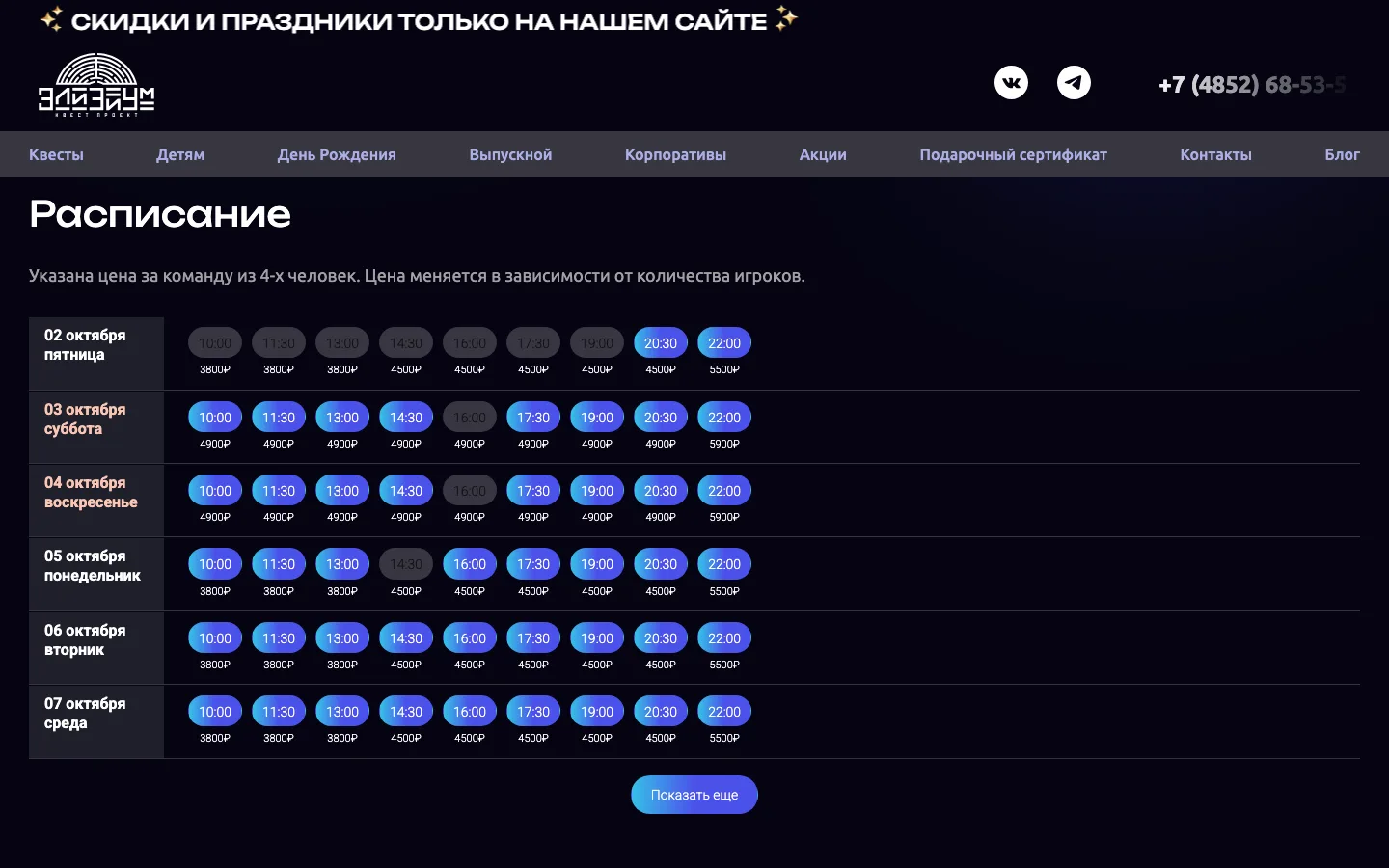Open the Выпускной menu item

click(x=510, y=154)
